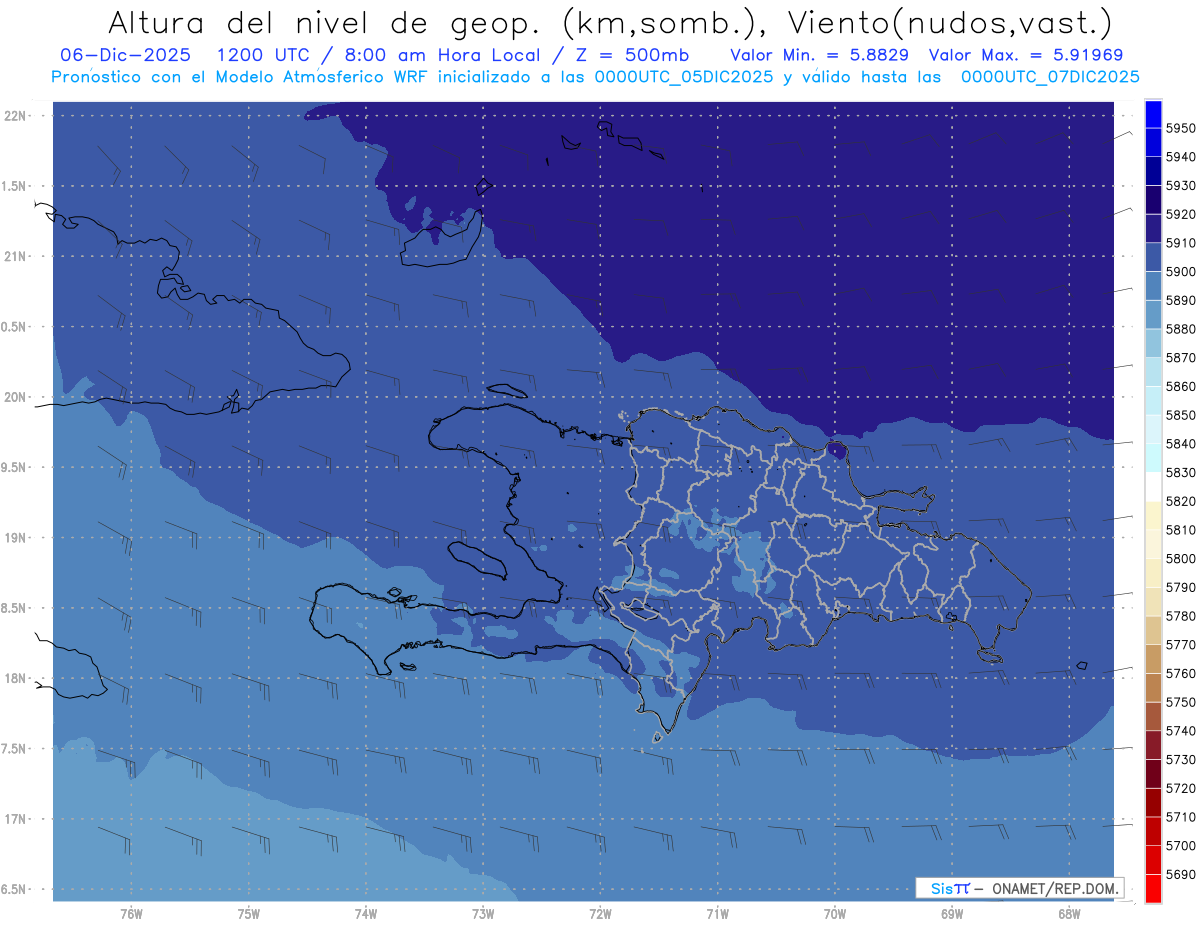This screenshot has width=1200, height=927.
Task: Click the 'ONAMET/REP.DOM.' credit label
Action: tap(1054, 888)
